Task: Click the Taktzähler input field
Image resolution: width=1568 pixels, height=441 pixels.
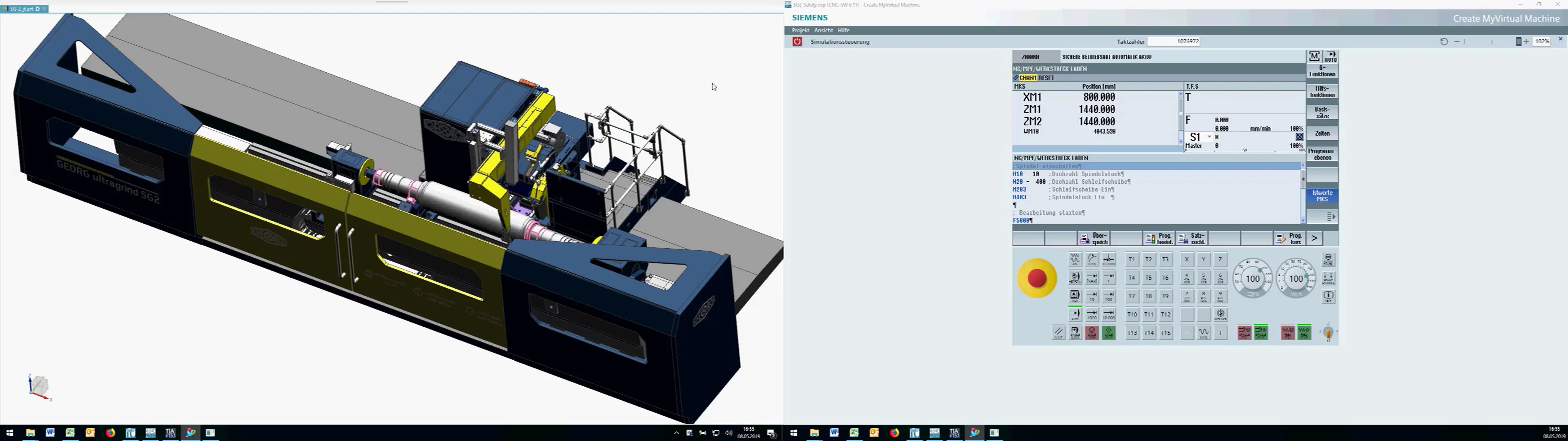Action: 1174,41
